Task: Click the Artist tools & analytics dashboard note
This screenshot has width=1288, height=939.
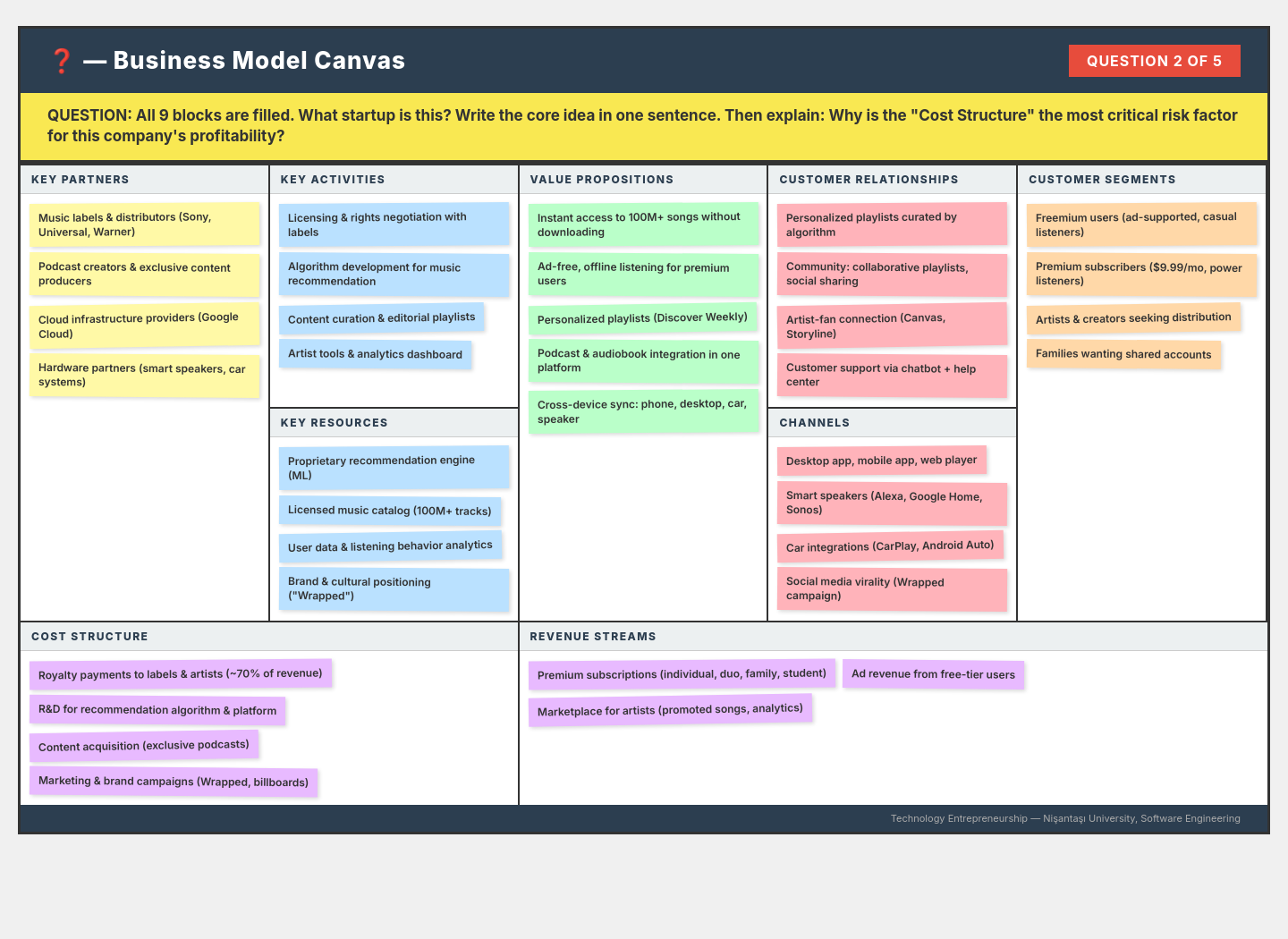Action: 375,354
